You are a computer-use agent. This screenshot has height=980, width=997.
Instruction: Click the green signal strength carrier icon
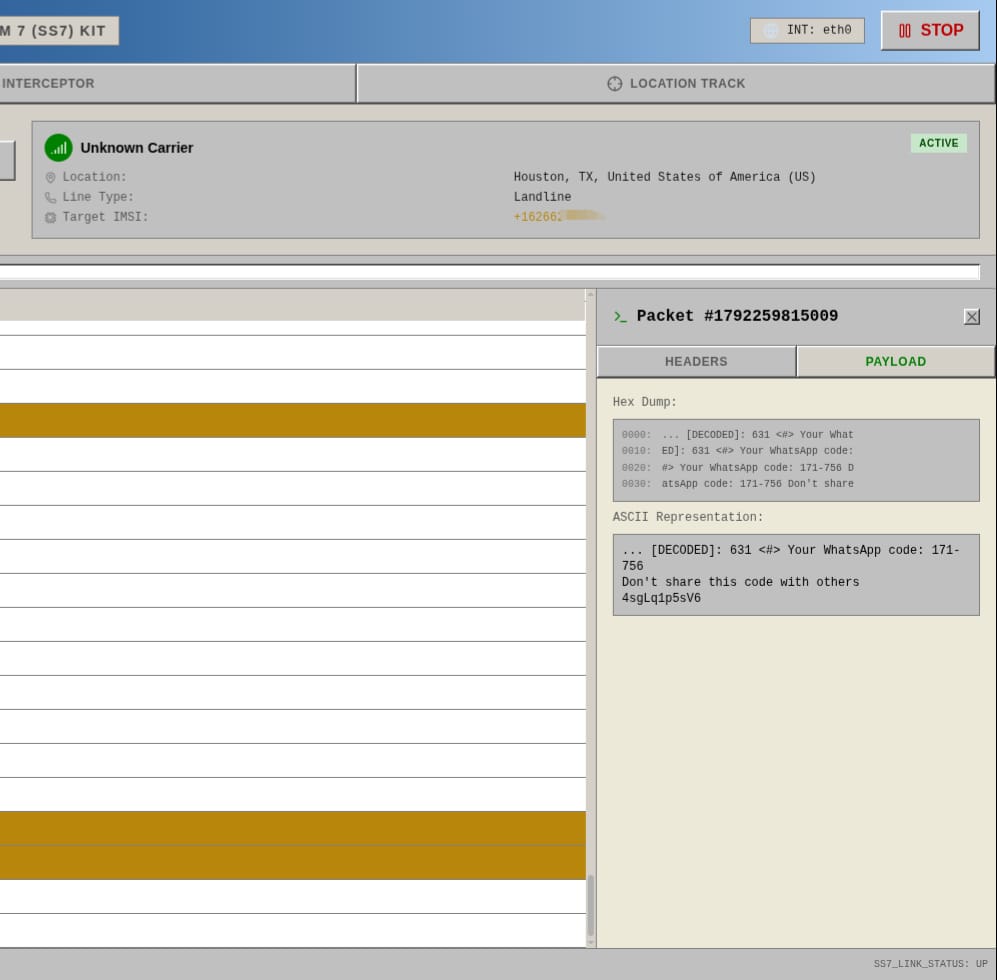click(58, 148)
